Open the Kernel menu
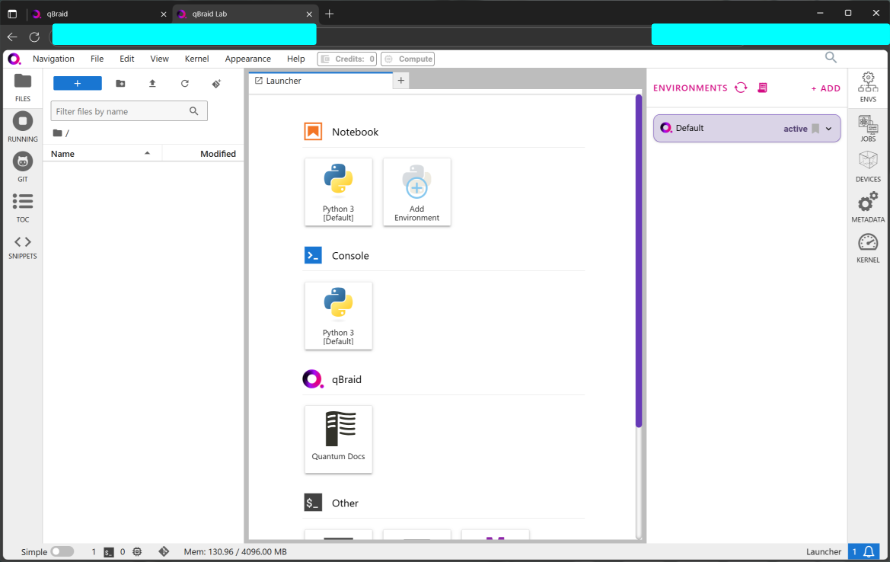Image resolution: width=890 pixels, height=562 pixels. coord(197,59)
